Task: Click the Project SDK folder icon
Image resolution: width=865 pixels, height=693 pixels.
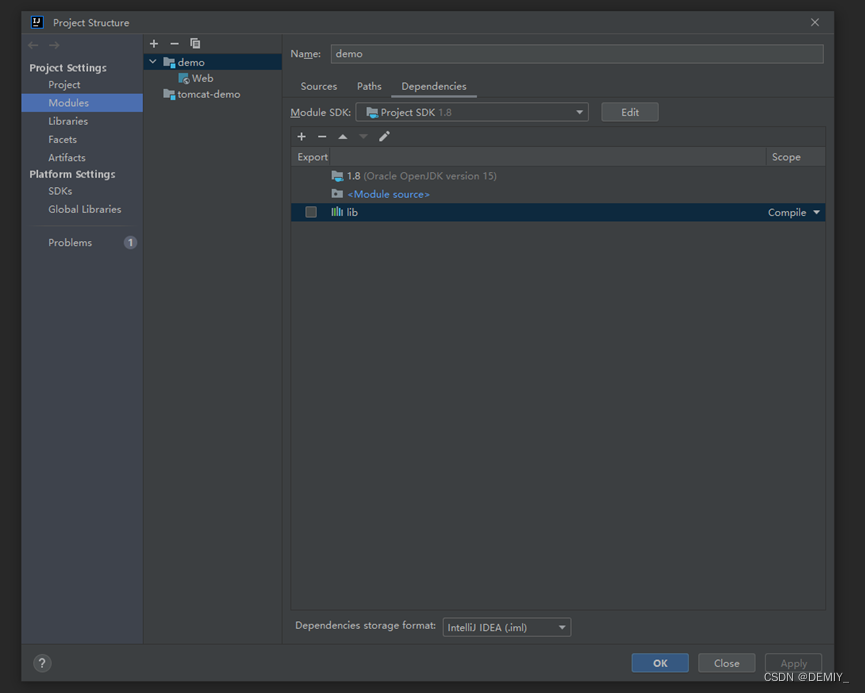Action: [x=372, y=113]
